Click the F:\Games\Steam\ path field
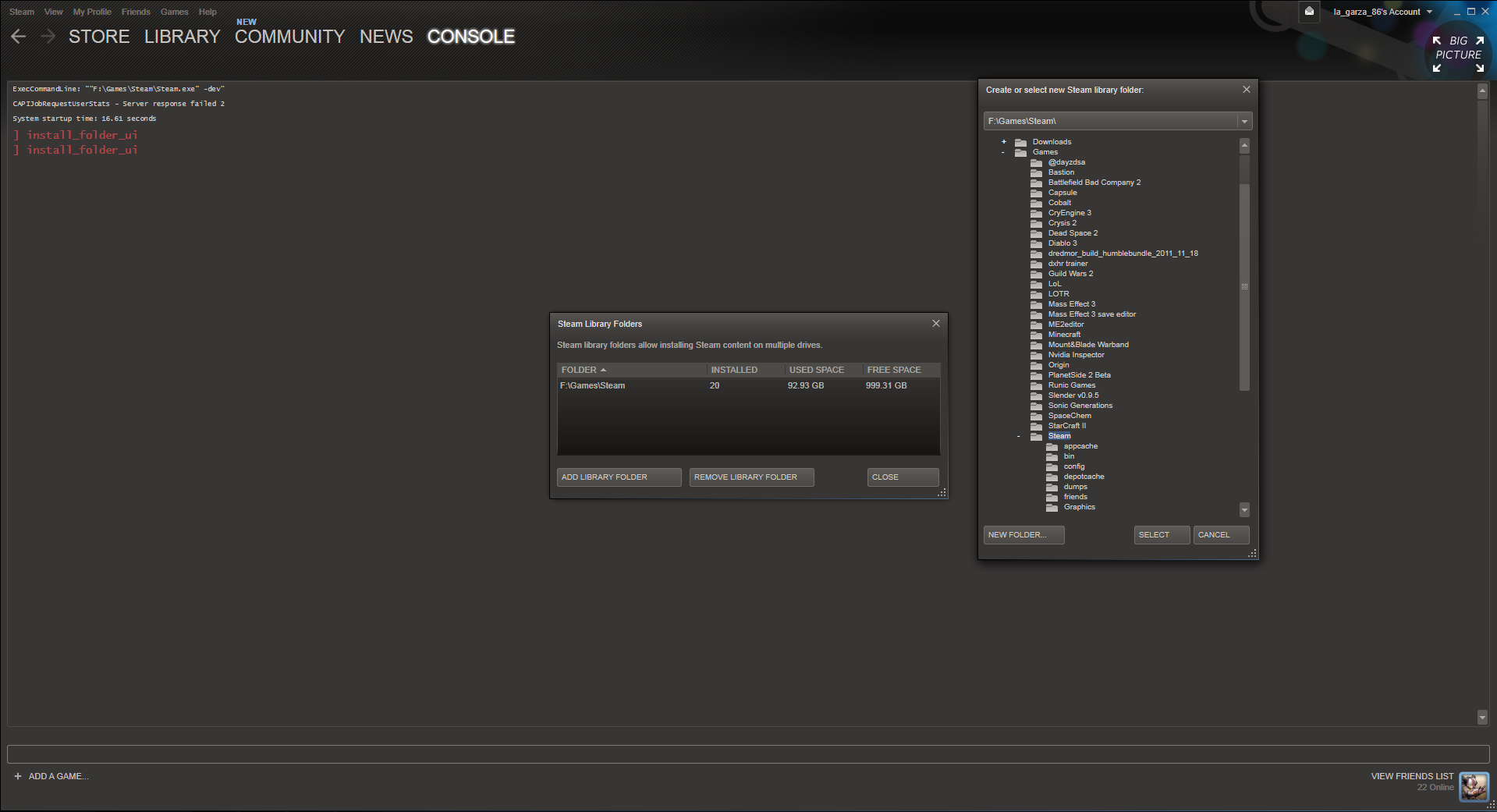Screen dimensions: 1497x812 pos(1111,121)
